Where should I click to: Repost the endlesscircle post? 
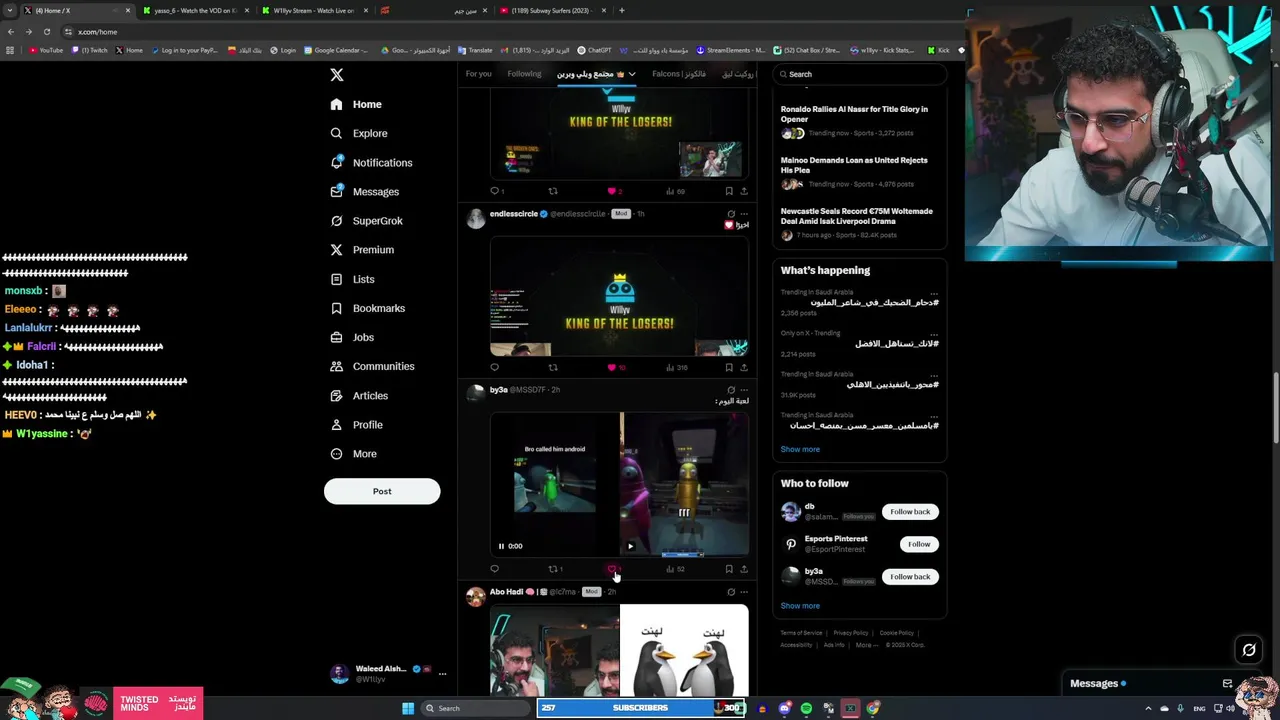pyautogui.click(x=553, y=367)
